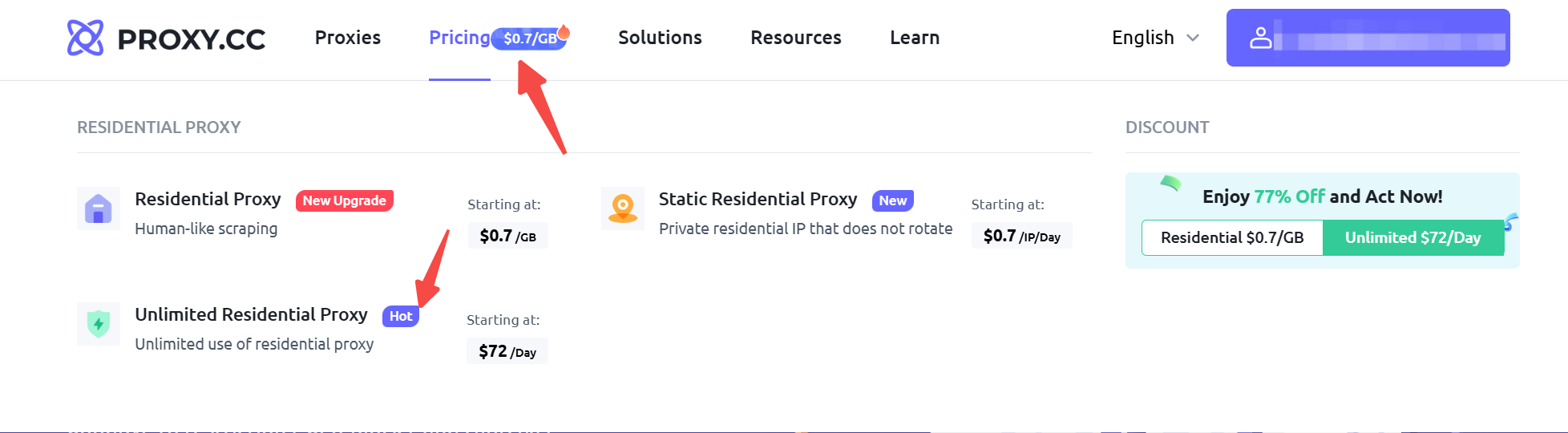1568x433 pixels.
Task: Click the PROXY.CC atom logo icon
Action: [x=85, y=38]
